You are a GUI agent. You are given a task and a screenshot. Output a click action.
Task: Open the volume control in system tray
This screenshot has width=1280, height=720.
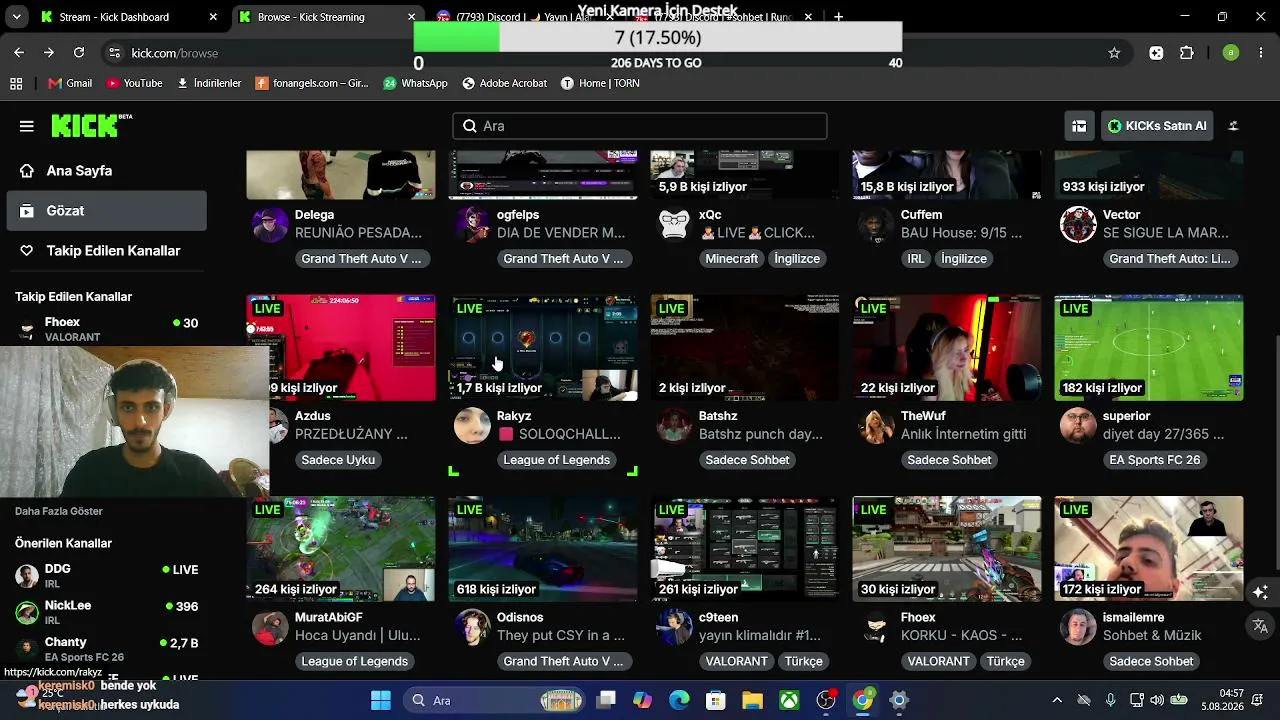coord(1157,700)
